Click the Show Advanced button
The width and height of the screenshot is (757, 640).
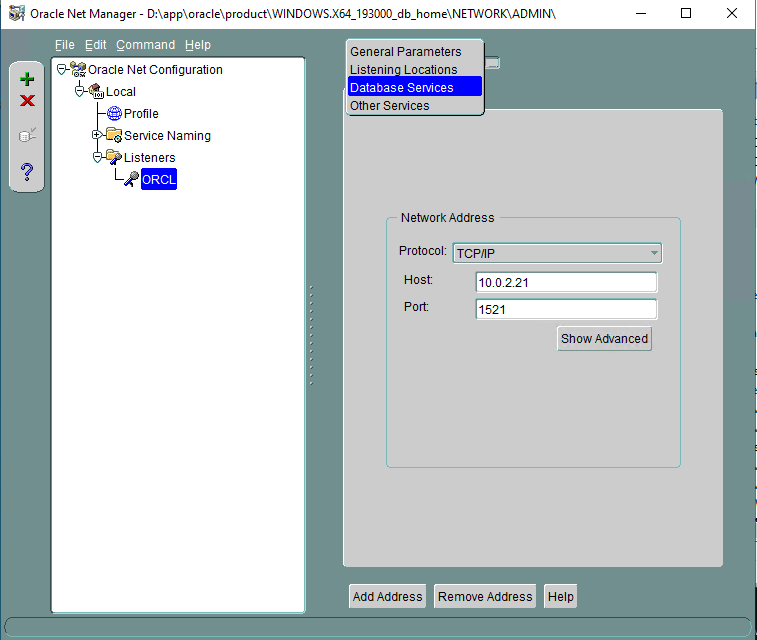(x=604, y=339)
